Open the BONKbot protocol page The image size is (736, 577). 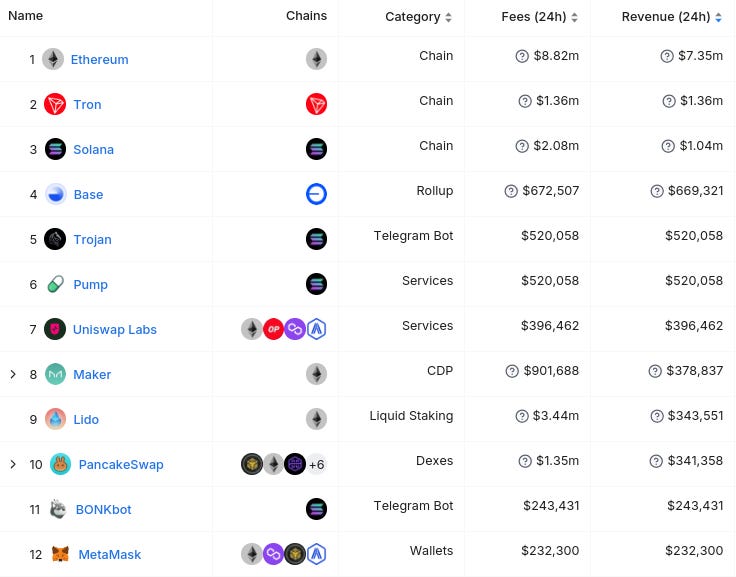pos(103,509)
